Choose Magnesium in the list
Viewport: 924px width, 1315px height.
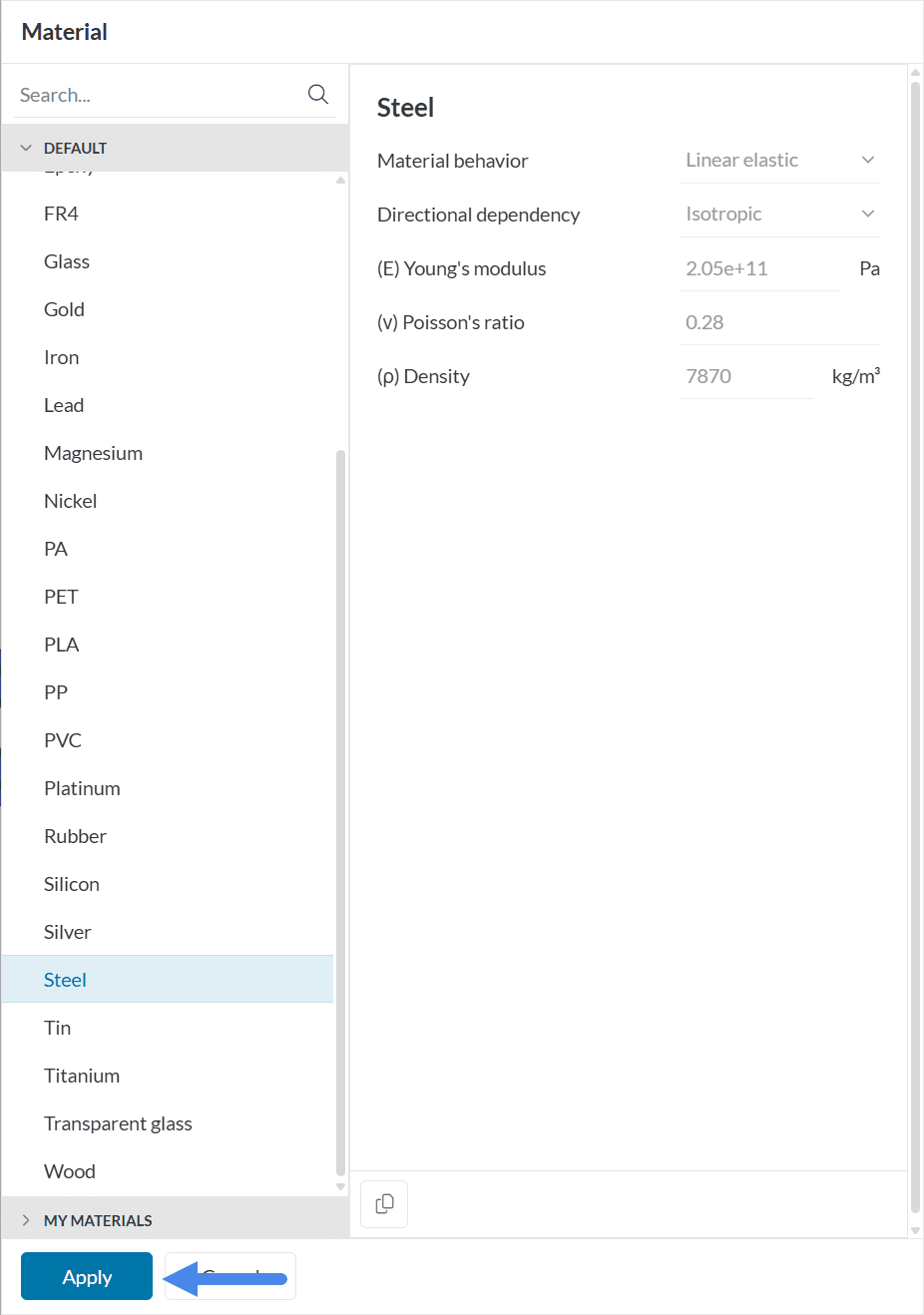click(93, 453)
